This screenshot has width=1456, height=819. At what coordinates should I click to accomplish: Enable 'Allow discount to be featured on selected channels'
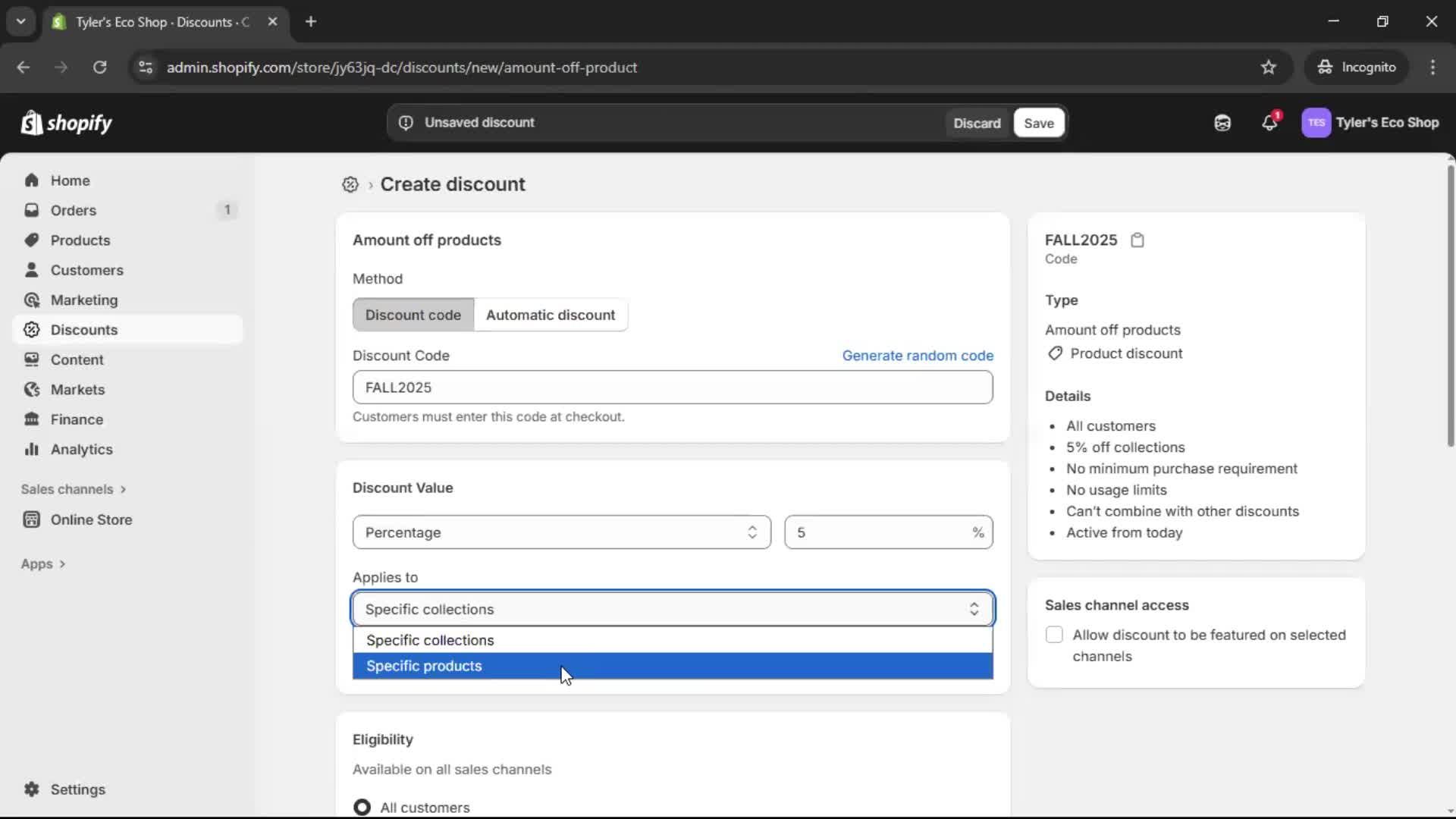1055,635
